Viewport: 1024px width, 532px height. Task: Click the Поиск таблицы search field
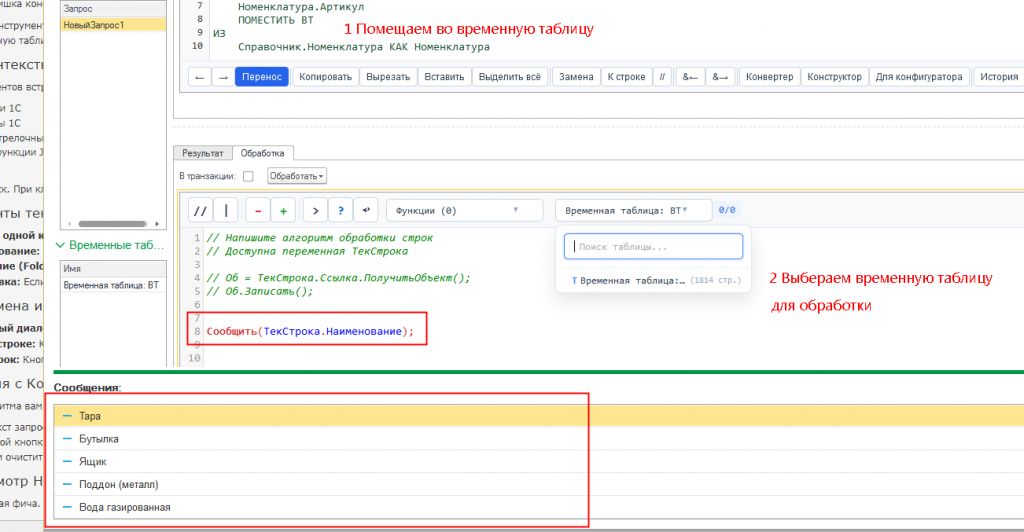tap(653, 247)
